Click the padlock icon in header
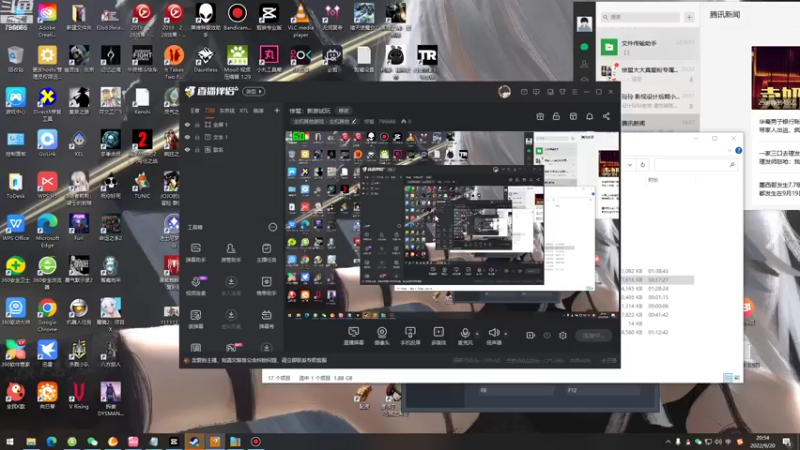 point(556,116)
